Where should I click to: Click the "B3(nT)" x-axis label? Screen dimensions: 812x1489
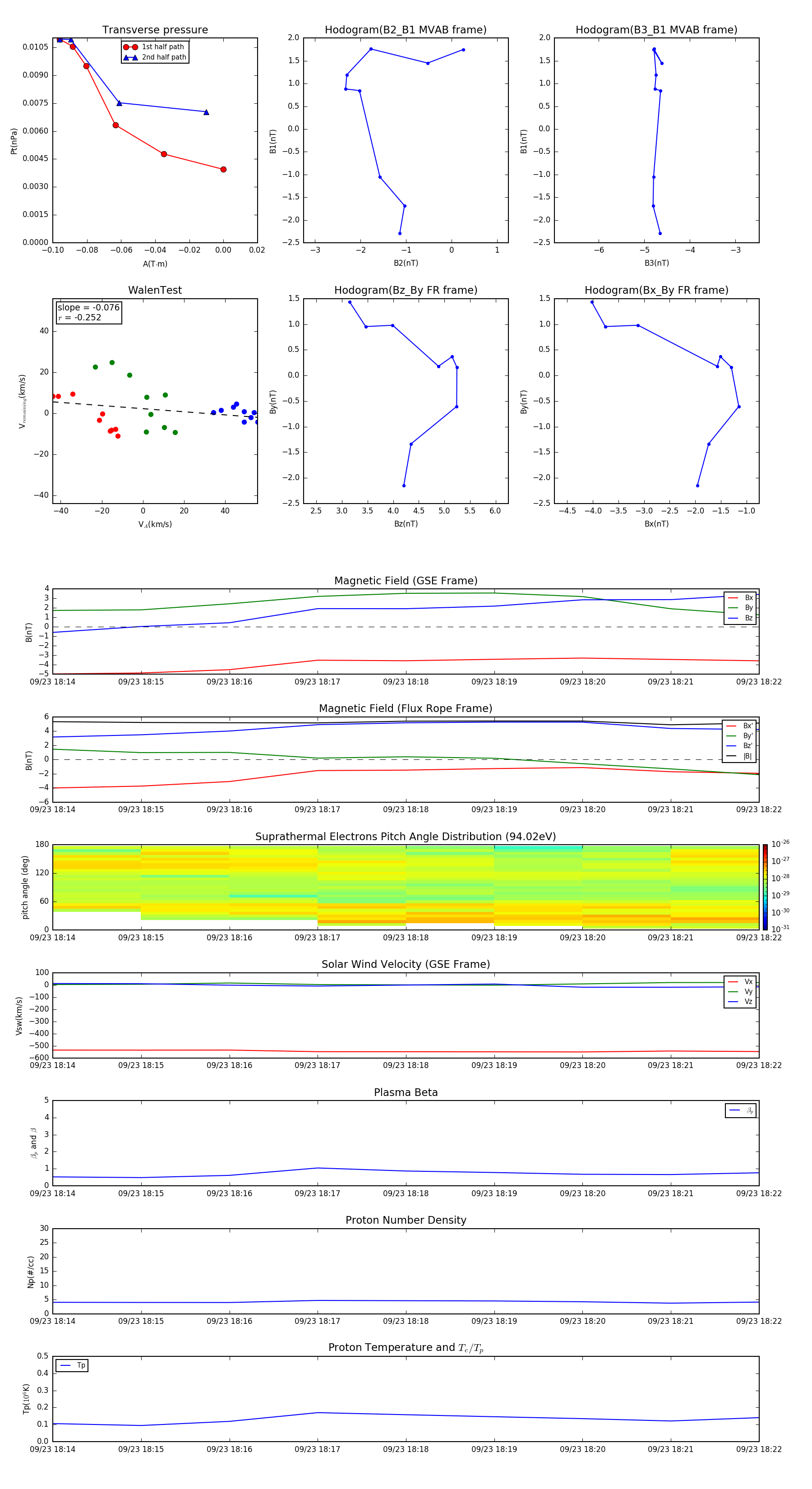pyautogui.click(x=656, y=263)
